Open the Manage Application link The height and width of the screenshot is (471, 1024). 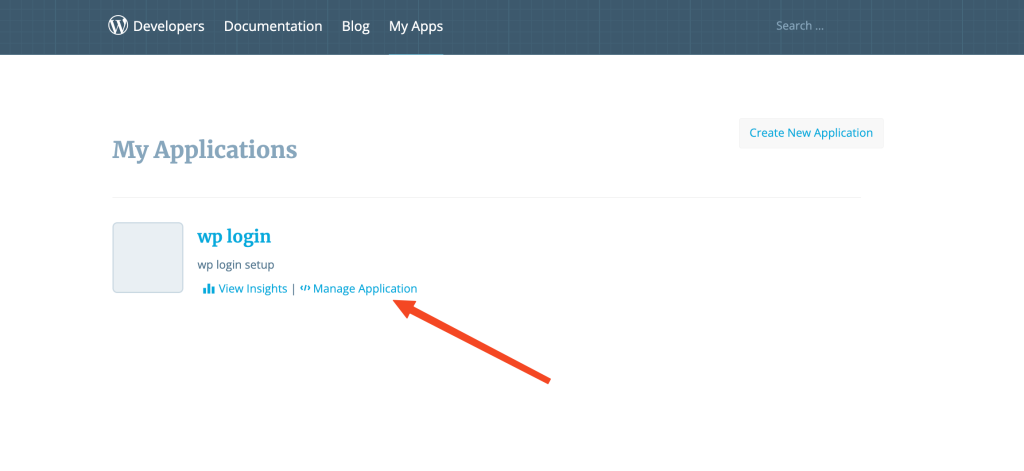[x=365, y=289]
